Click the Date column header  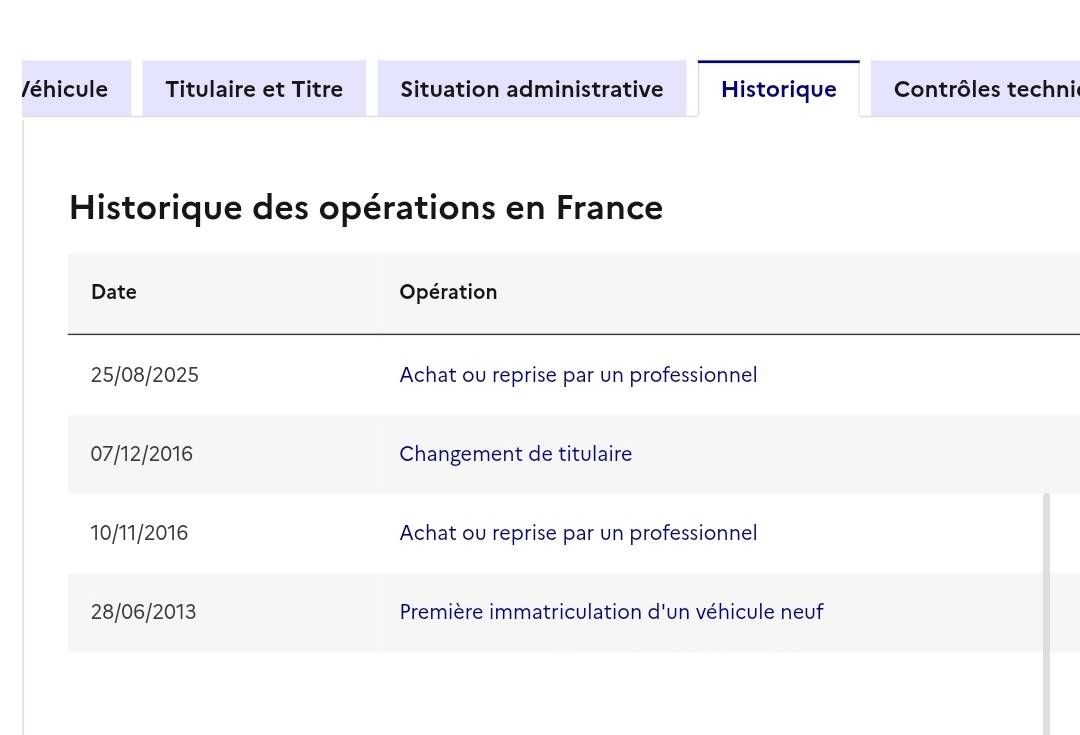(114, 292)
